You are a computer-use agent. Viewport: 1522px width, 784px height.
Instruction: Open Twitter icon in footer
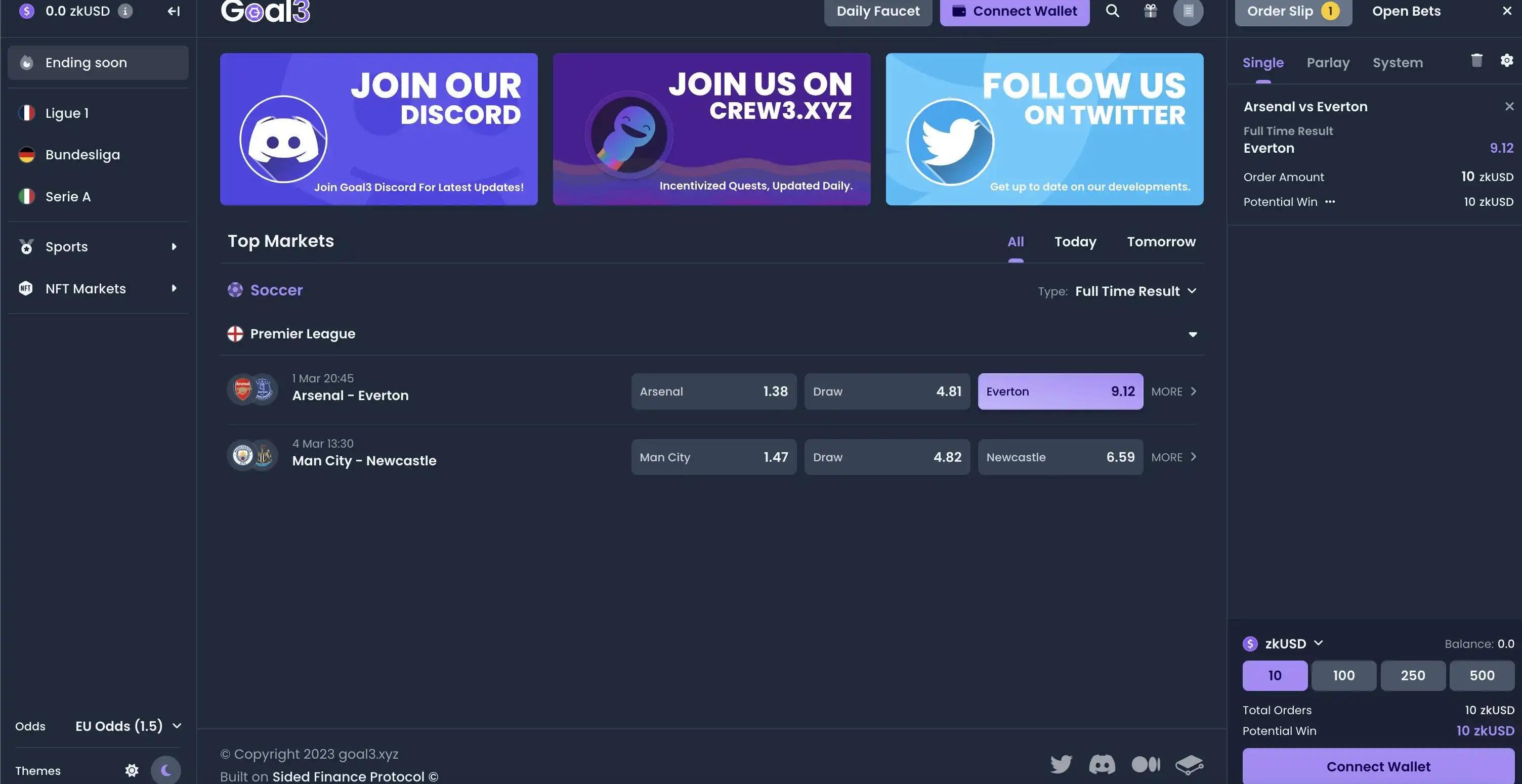point(1061,764)
